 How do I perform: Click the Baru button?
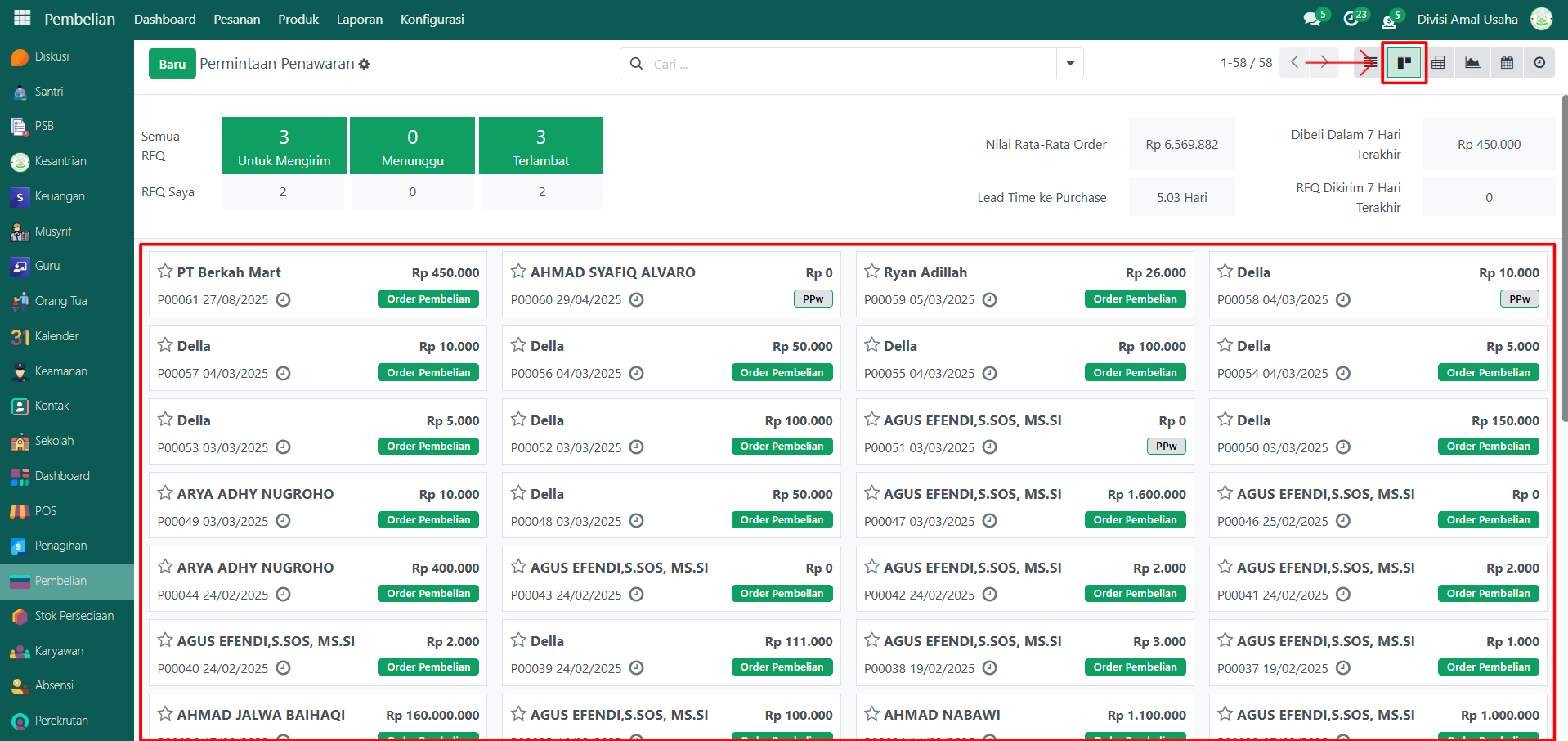[172, 64]
